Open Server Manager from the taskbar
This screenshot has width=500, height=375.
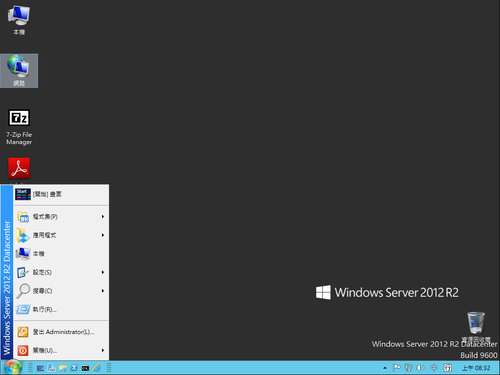40,368
